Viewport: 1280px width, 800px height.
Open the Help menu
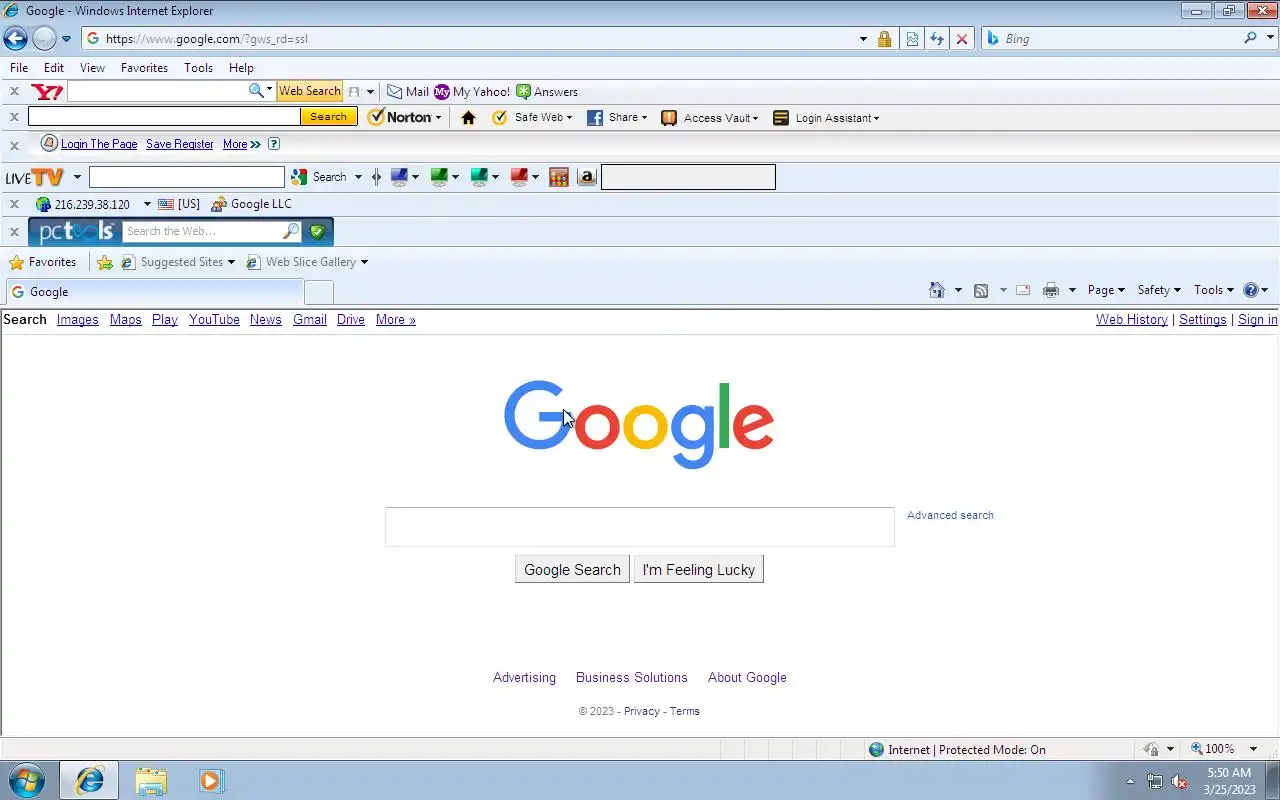(241, 68)
